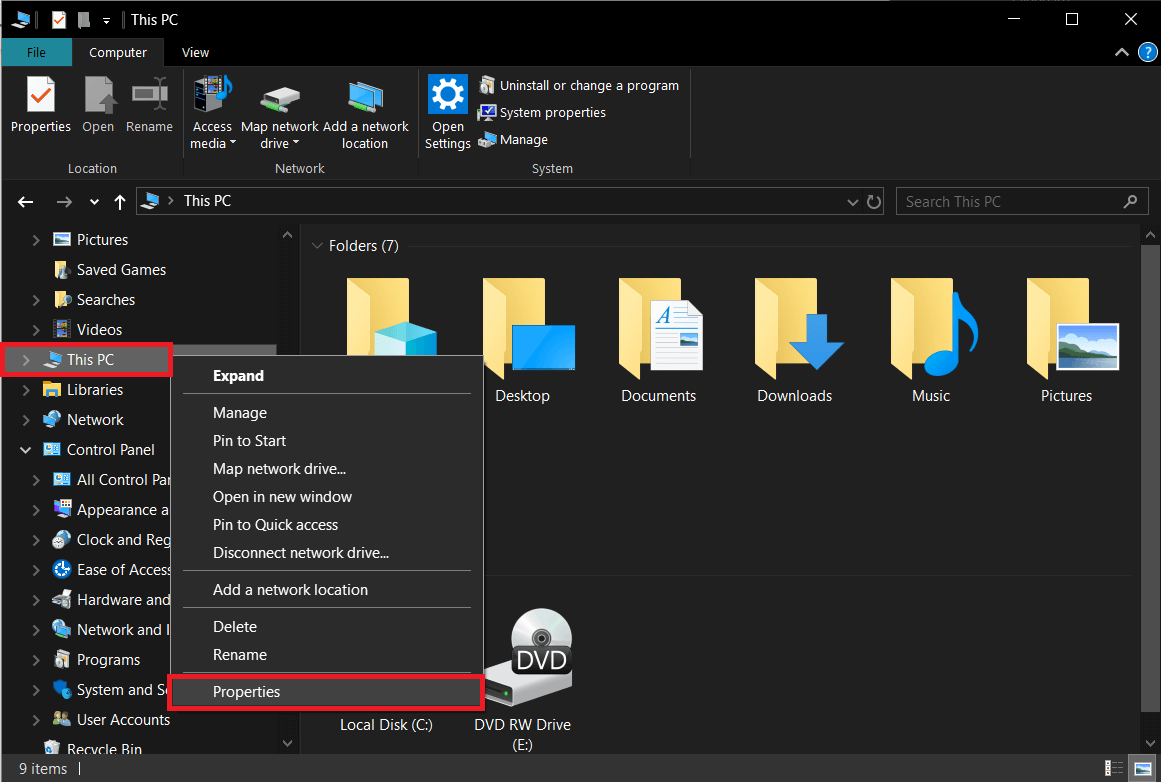The image size is (1161, 782).
Task: Click inside the Search This PC box
Action: 1010,201
